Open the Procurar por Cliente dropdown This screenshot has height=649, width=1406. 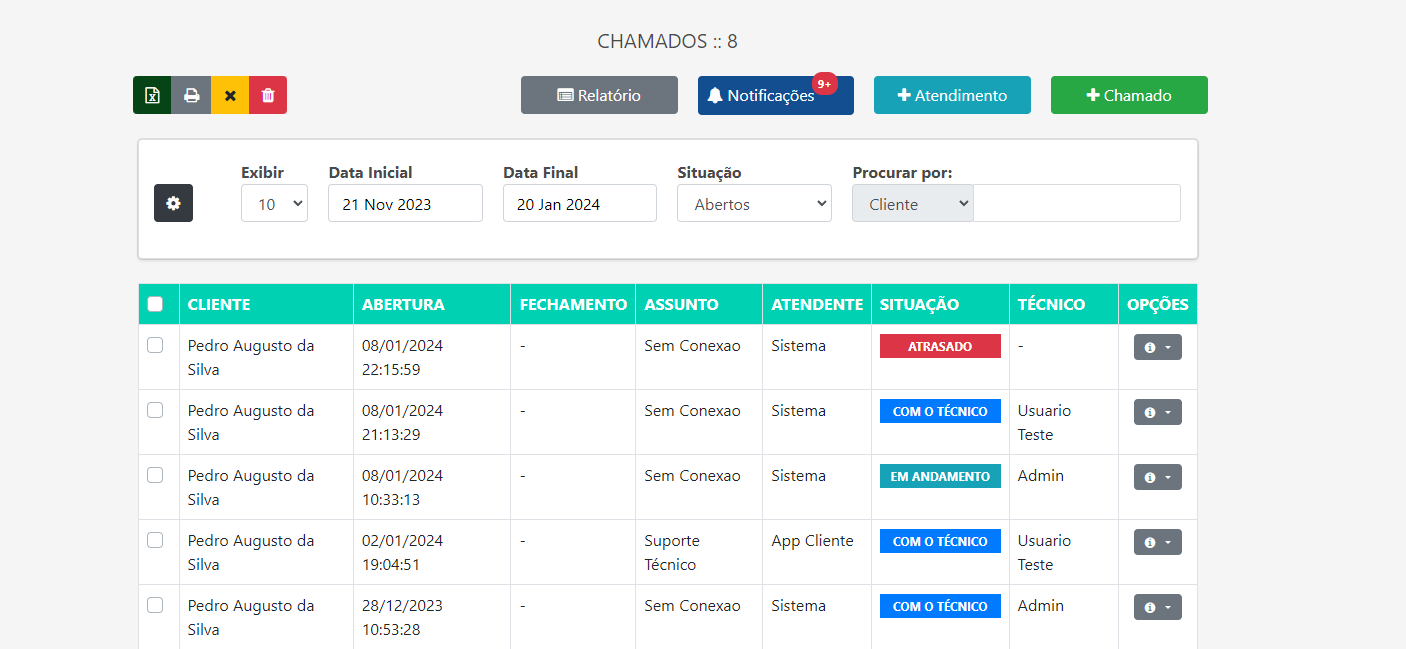click(912, 203)
